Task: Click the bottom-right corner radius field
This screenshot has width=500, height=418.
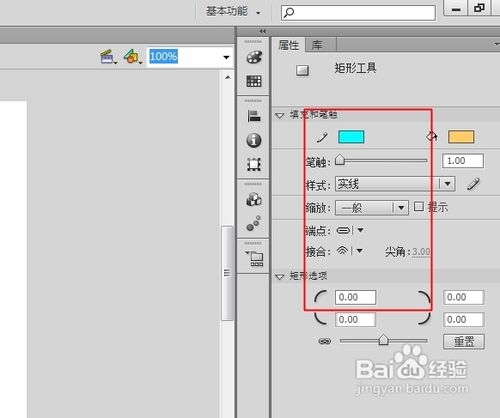Action: click(463, 320)
